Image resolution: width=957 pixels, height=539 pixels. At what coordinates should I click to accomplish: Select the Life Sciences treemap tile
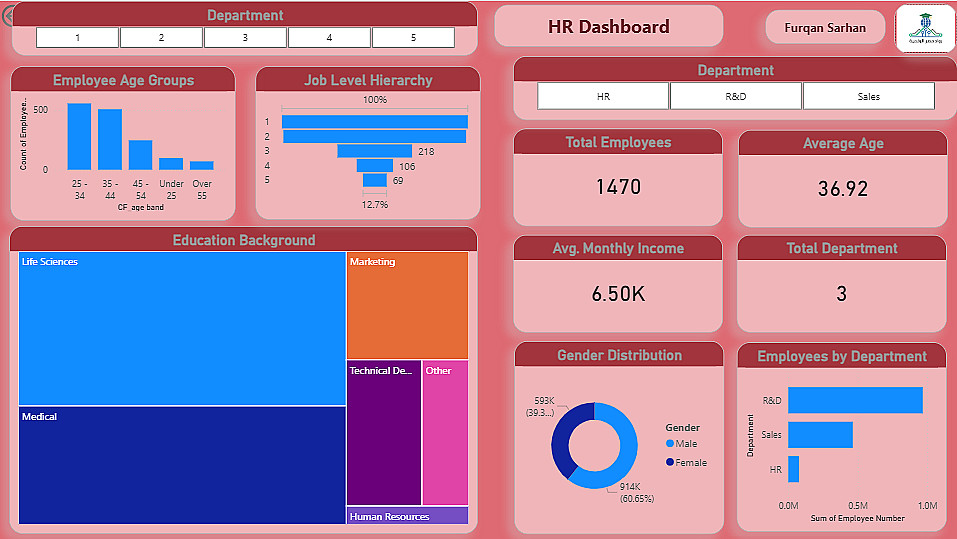coord(182,328)
